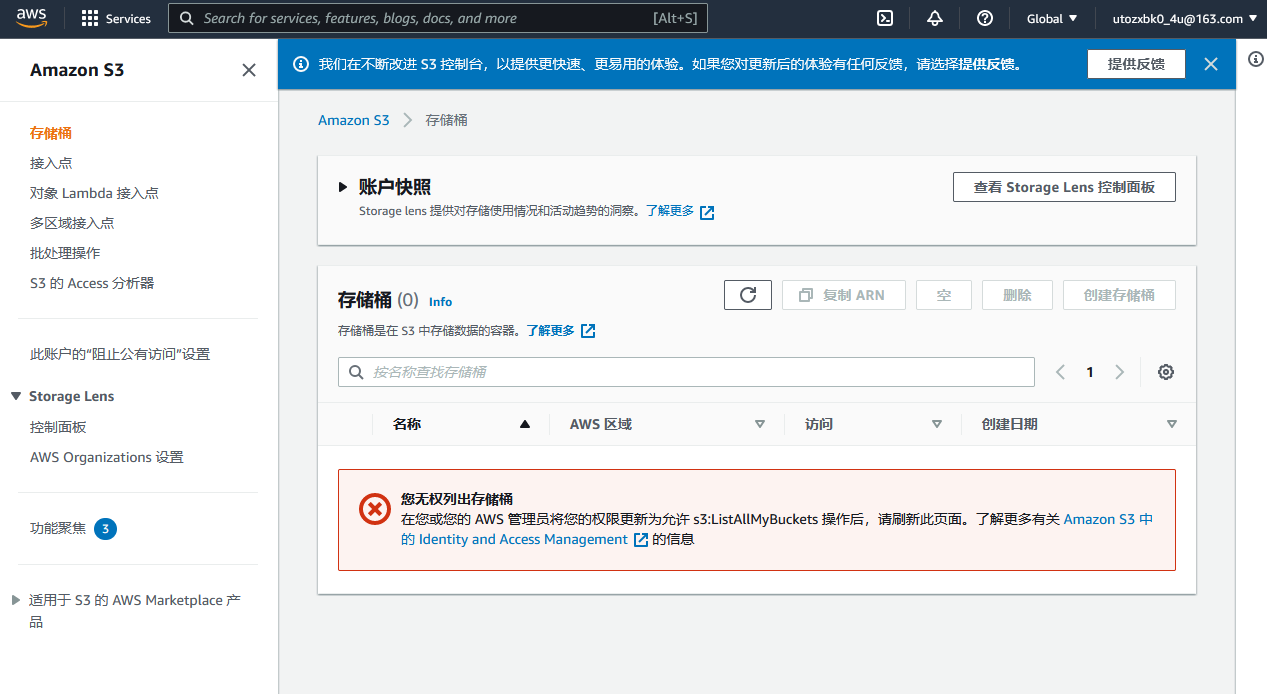Open the notifications bell

click(935, 18)
